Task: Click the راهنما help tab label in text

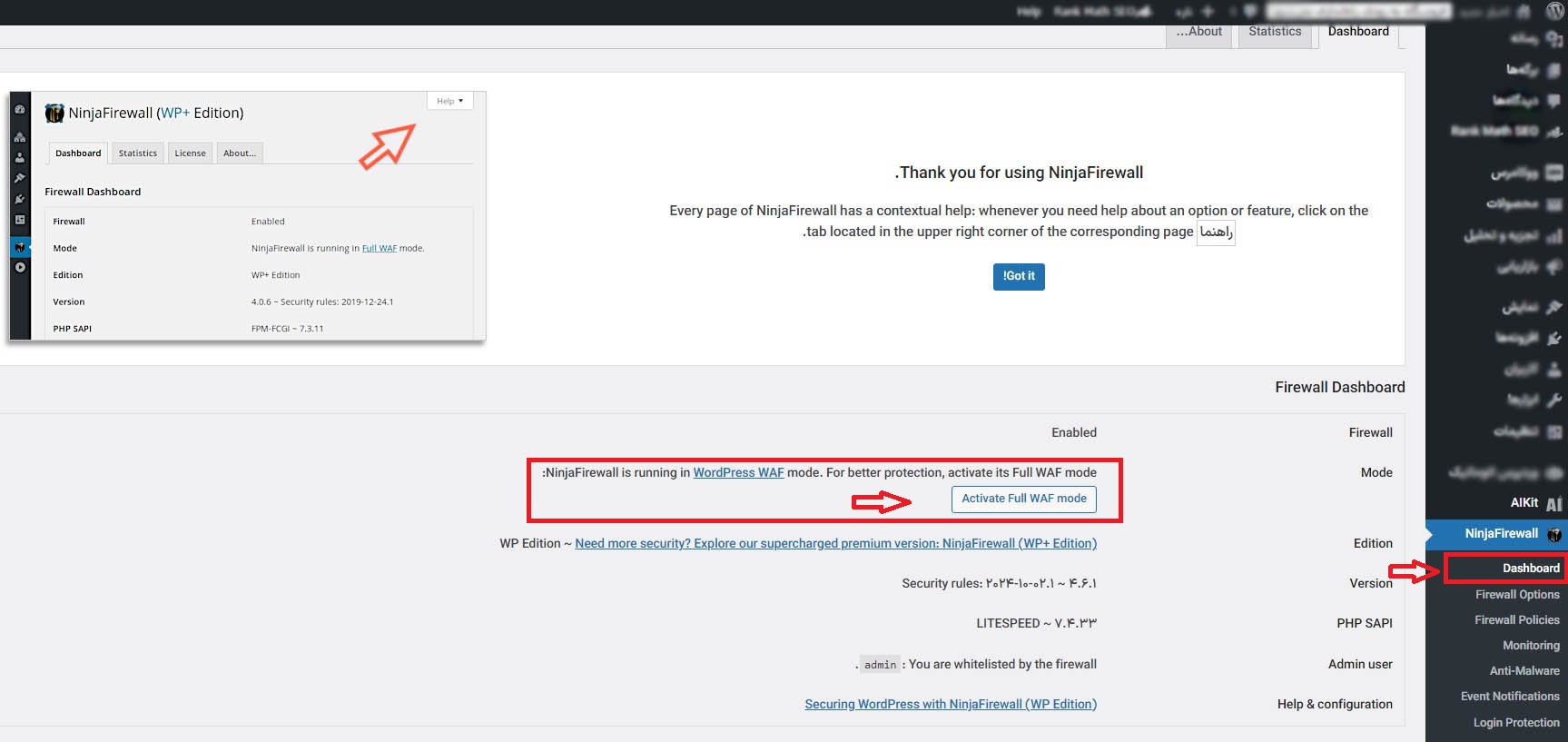Action: 1216,232
